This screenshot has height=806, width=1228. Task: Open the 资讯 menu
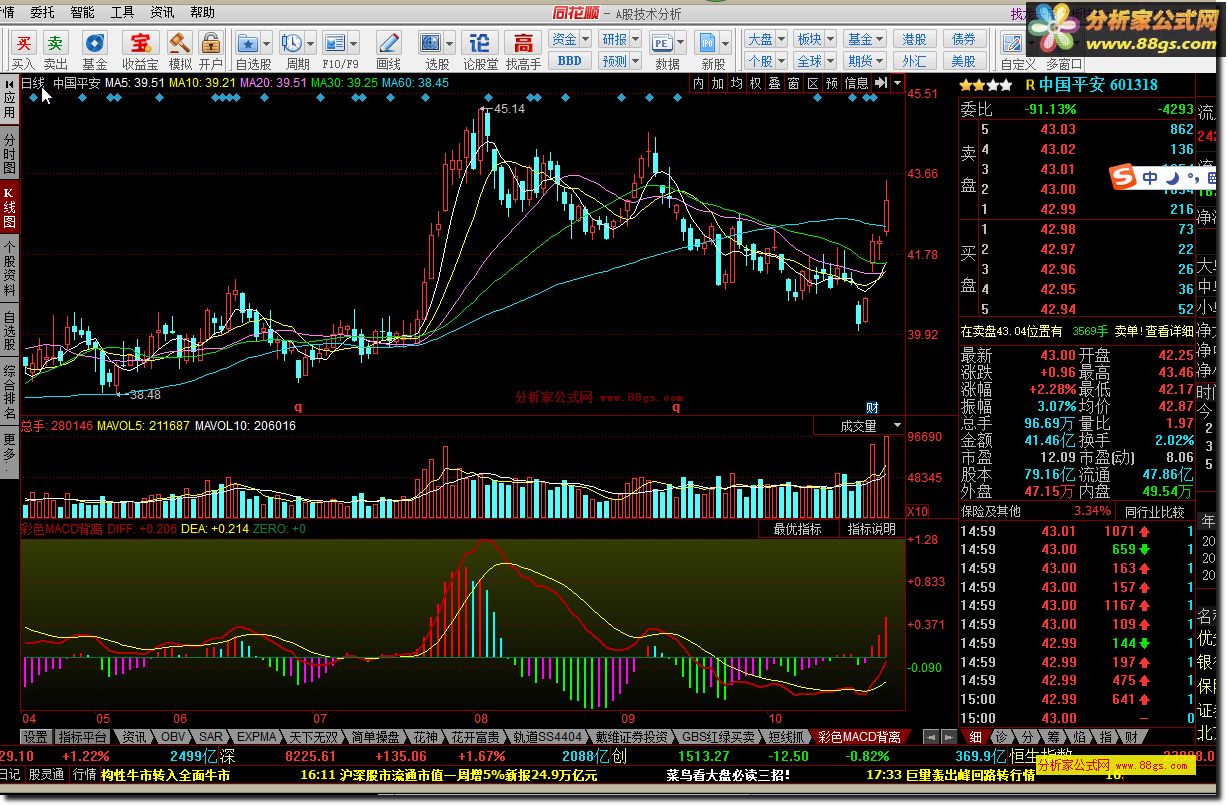coord(162,12)
